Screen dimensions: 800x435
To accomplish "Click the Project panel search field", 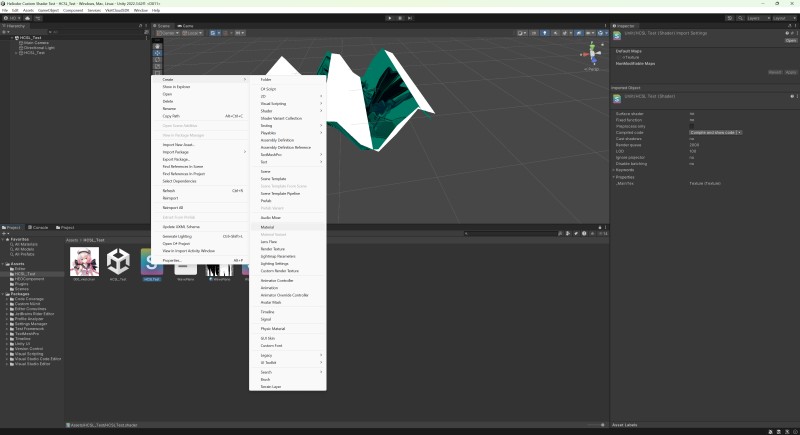I will point(510,234).
